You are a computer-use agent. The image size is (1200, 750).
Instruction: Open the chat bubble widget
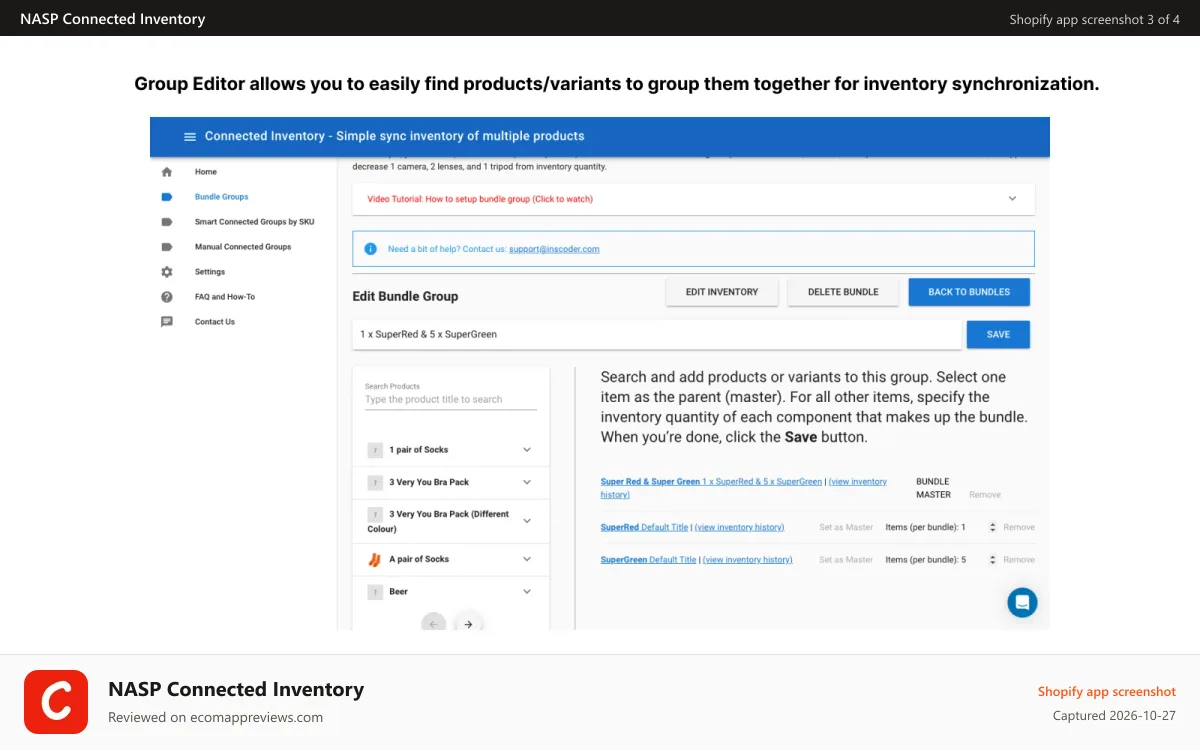[1022, 602]
